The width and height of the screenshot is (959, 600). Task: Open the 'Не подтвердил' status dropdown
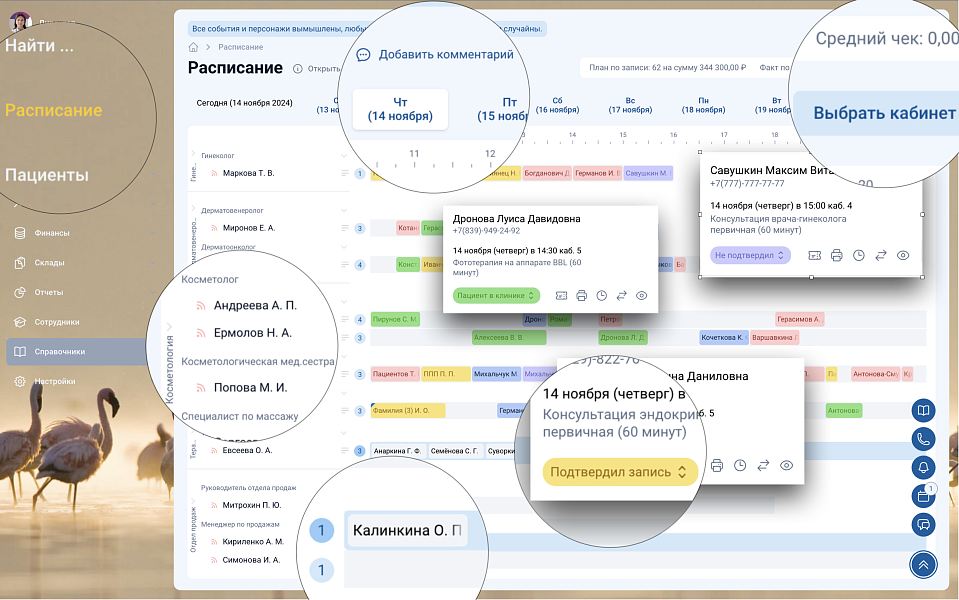tap(750, 256)
